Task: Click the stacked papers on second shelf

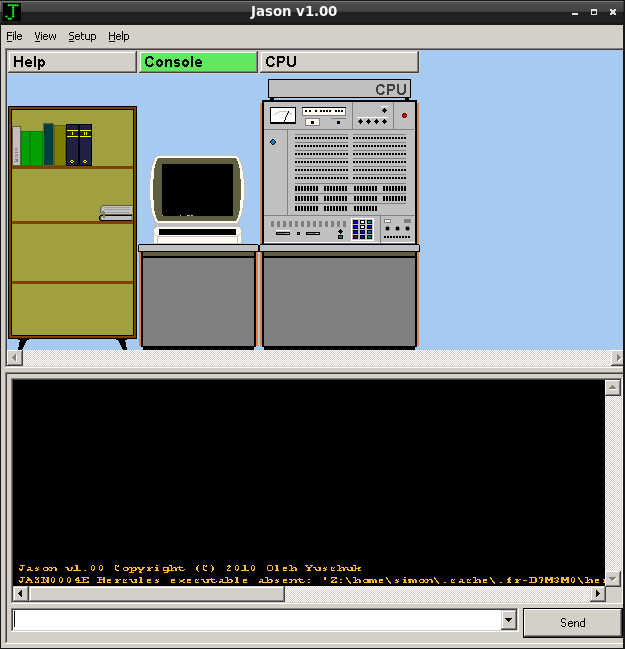Action: point(116,213)
